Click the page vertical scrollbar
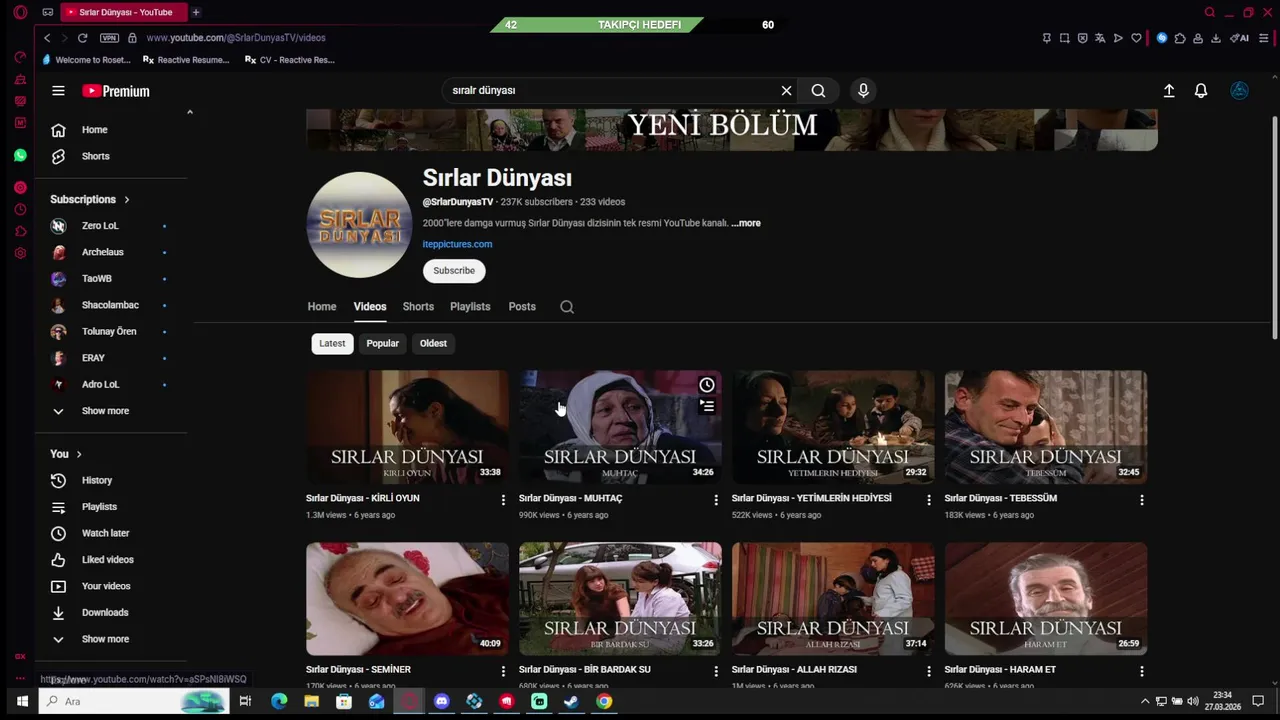1280x720 pixels. click(1274, 228)
